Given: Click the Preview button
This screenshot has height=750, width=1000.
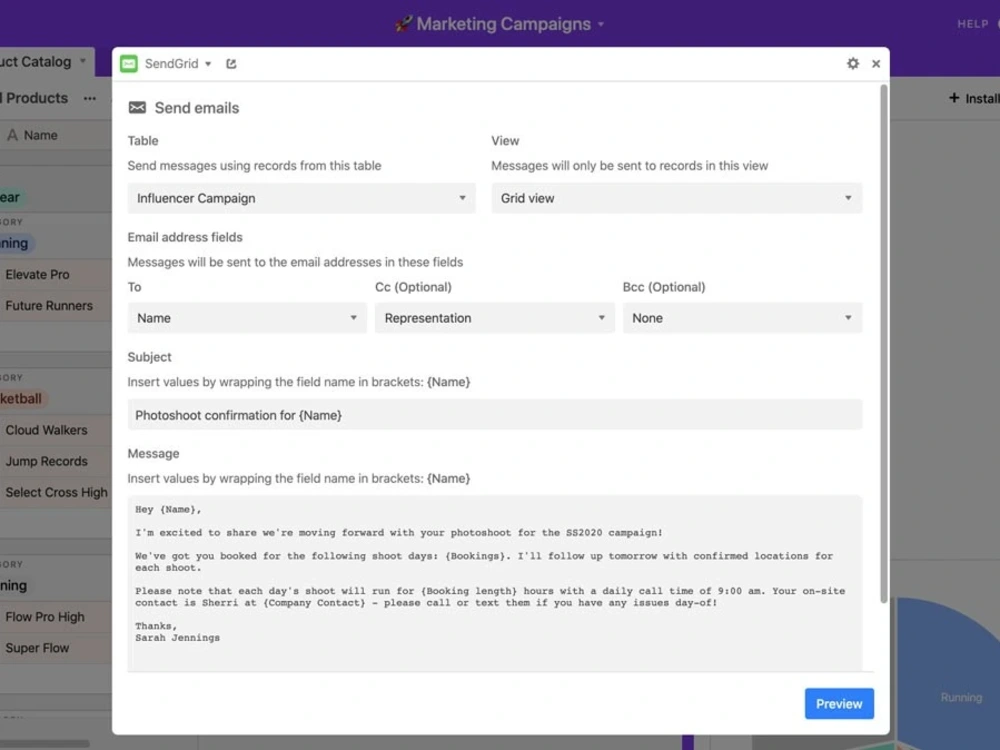Looking at the screenshot, I should coord(839,703).
